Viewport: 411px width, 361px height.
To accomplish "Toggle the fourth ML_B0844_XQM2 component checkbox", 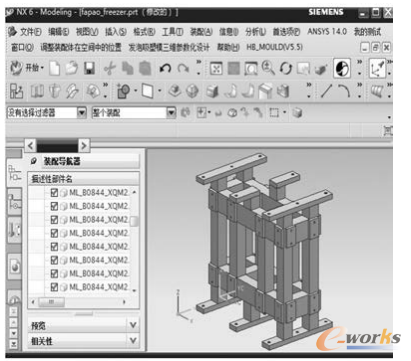I will (x=54, y=233).
